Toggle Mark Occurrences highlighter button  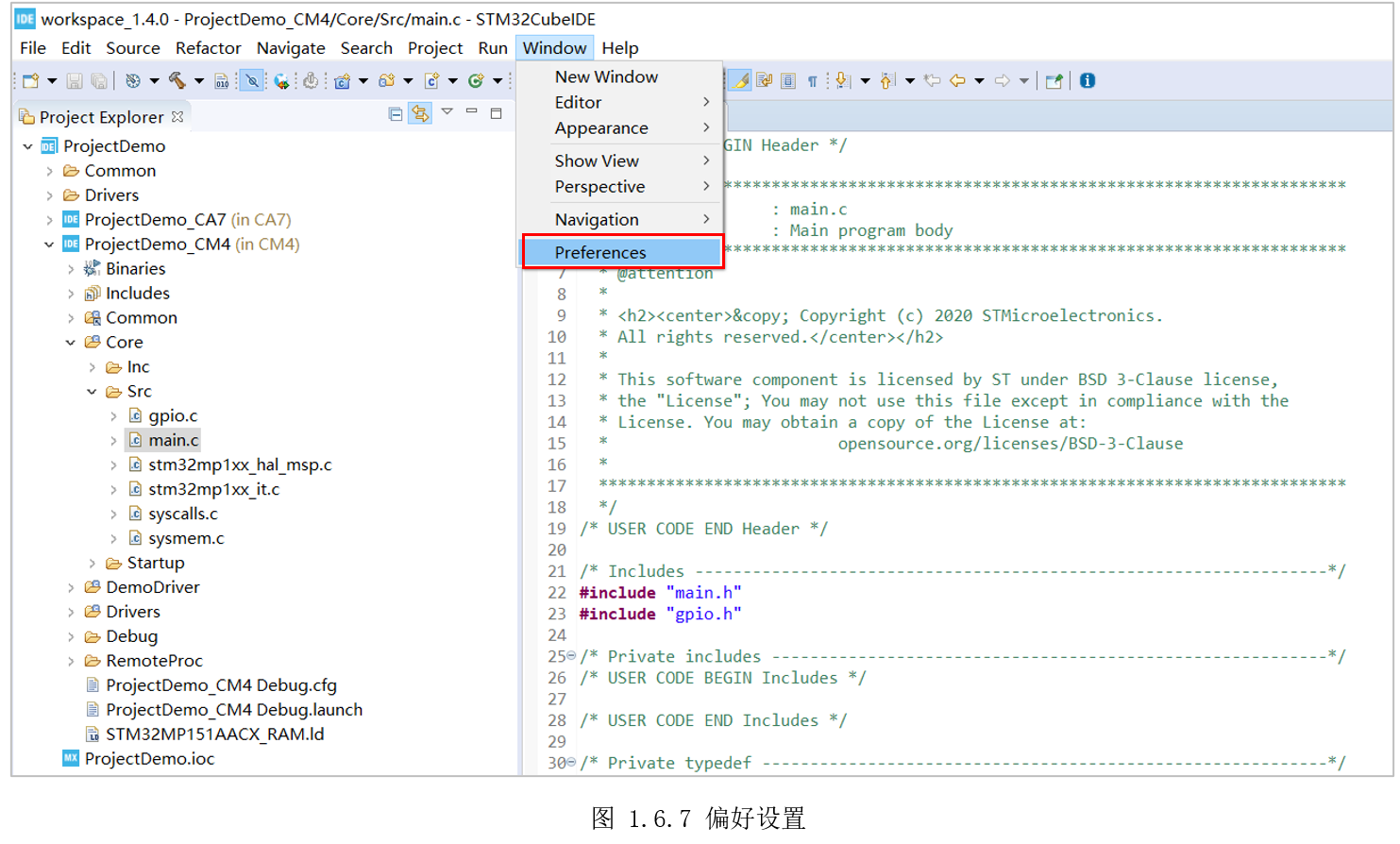point(741,81)
